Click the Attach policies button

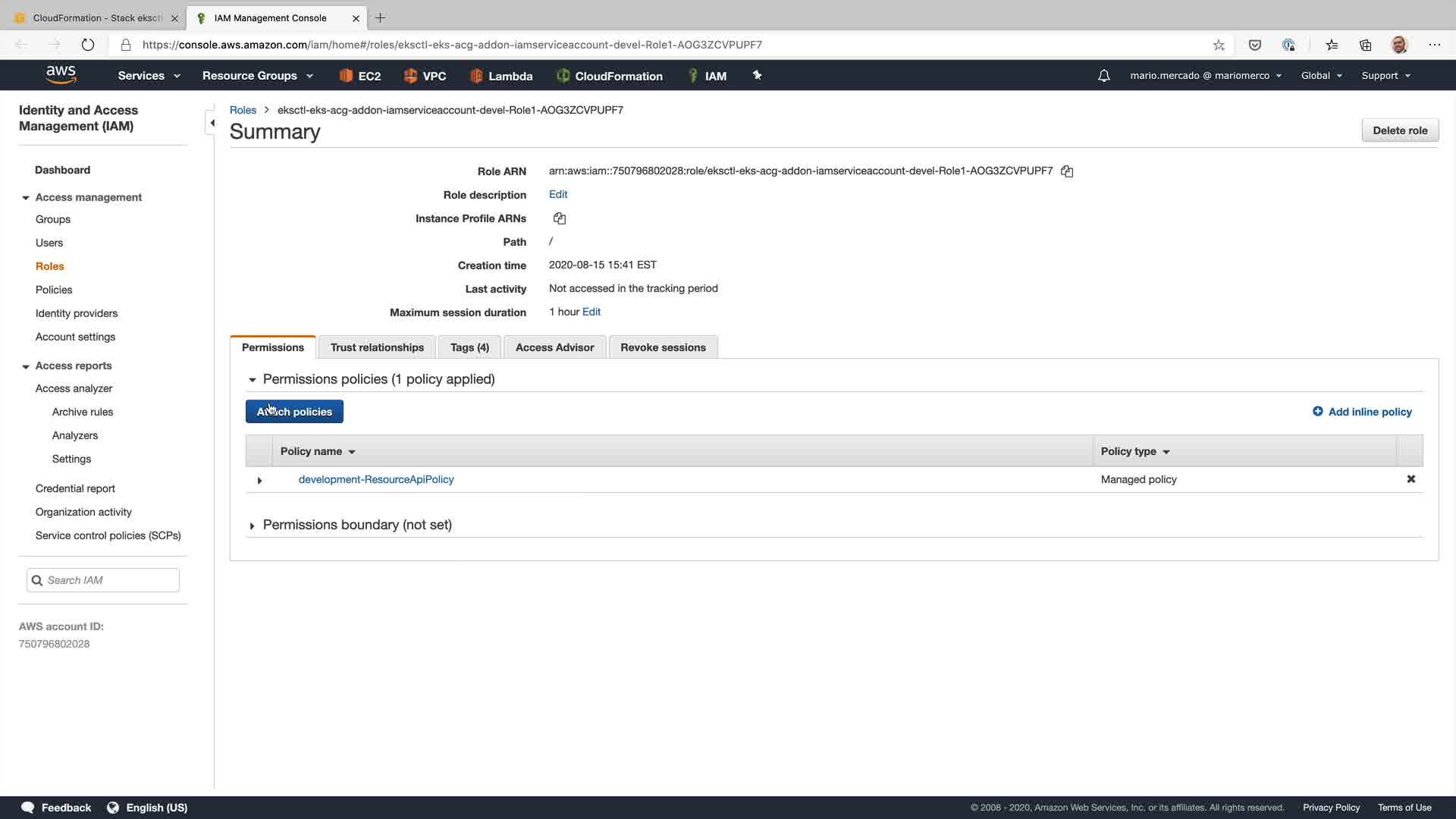point(294,412)
